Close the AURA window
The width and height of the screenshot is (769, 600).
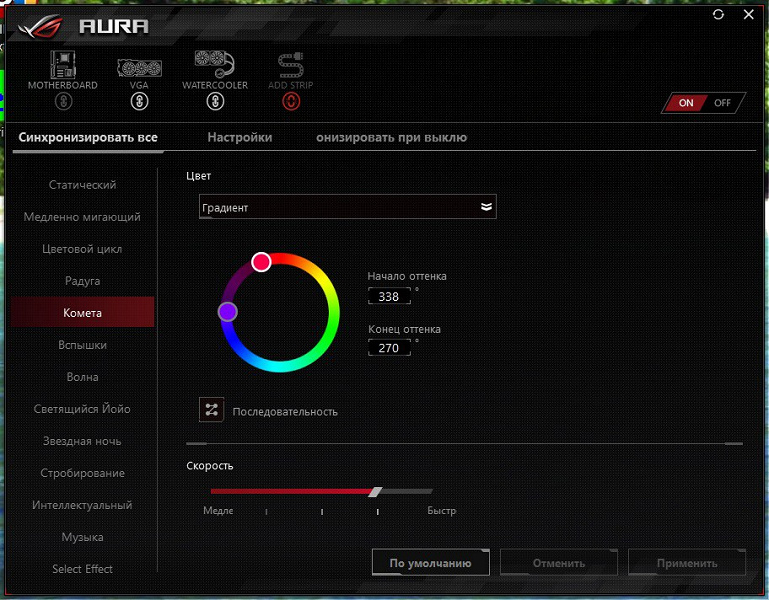click(x=748, y=14)
